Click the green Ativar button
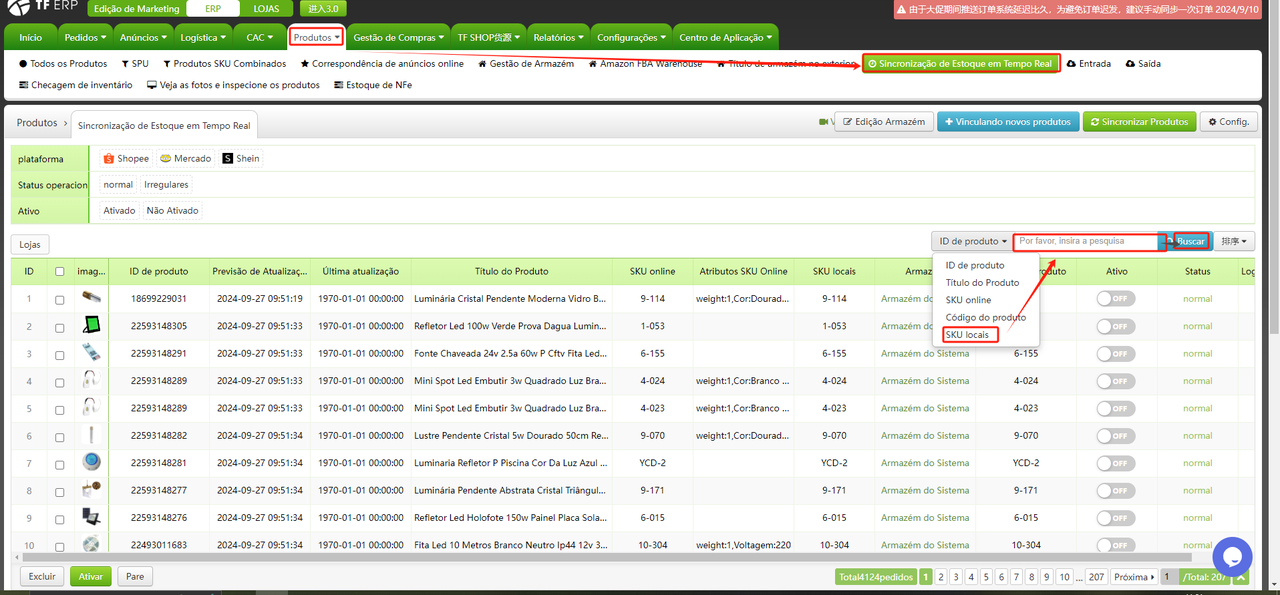 tap(90, 576)
